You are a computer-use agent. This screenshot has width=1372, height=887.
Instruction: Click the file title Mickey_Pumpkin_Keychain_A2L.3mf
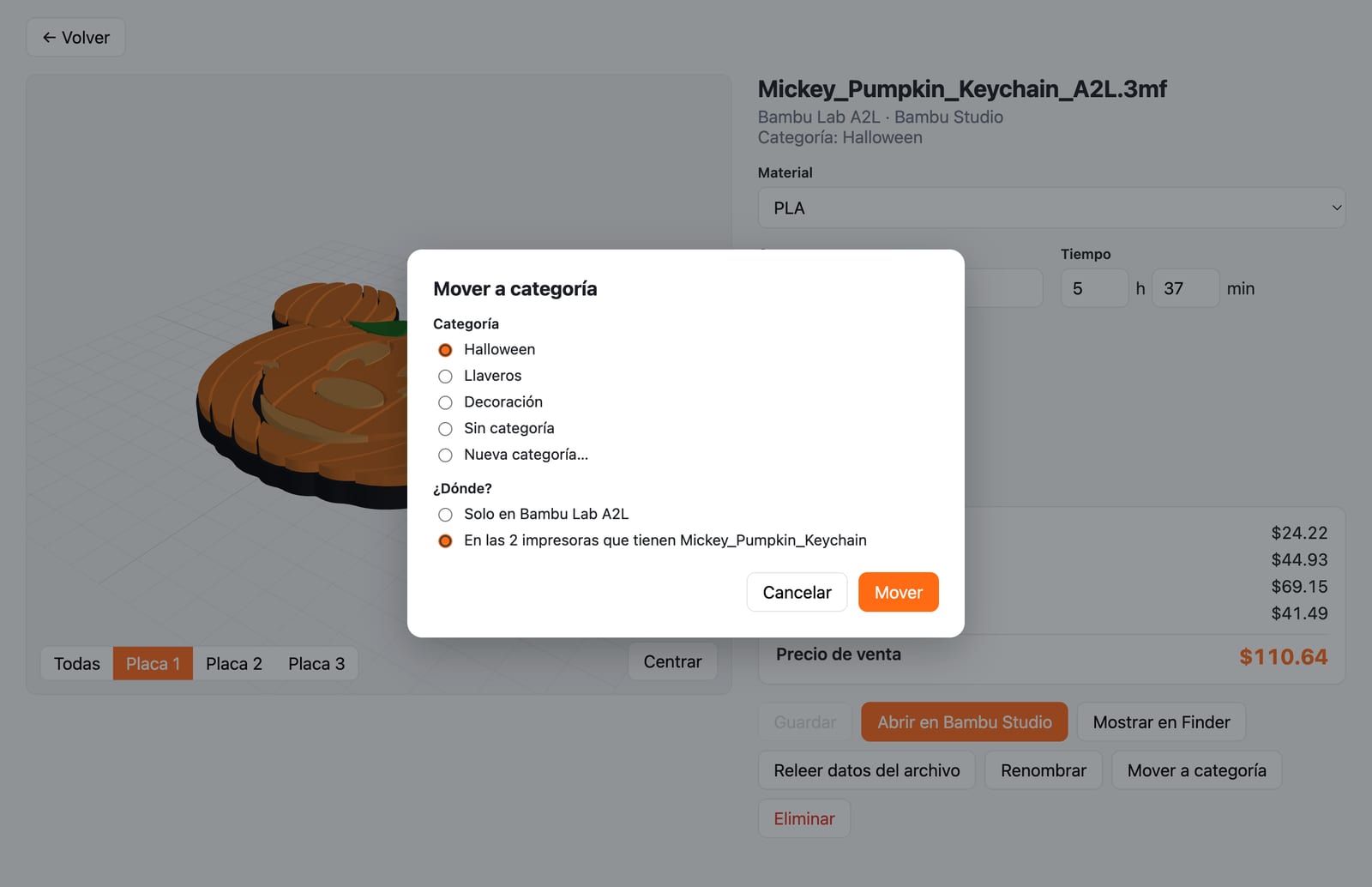(962, 89)
